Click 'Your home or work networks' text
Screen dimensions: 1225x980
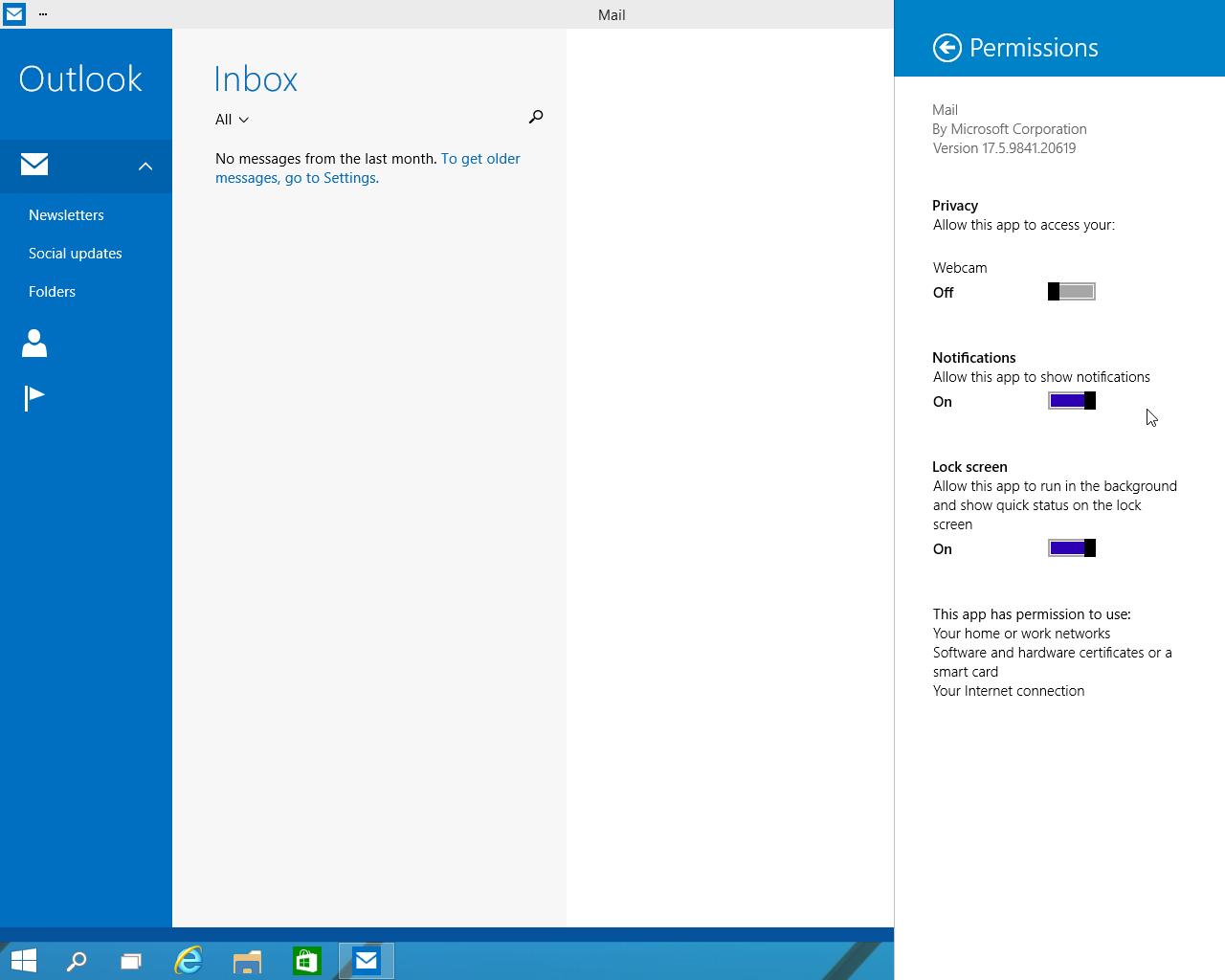coord(1021,634)
